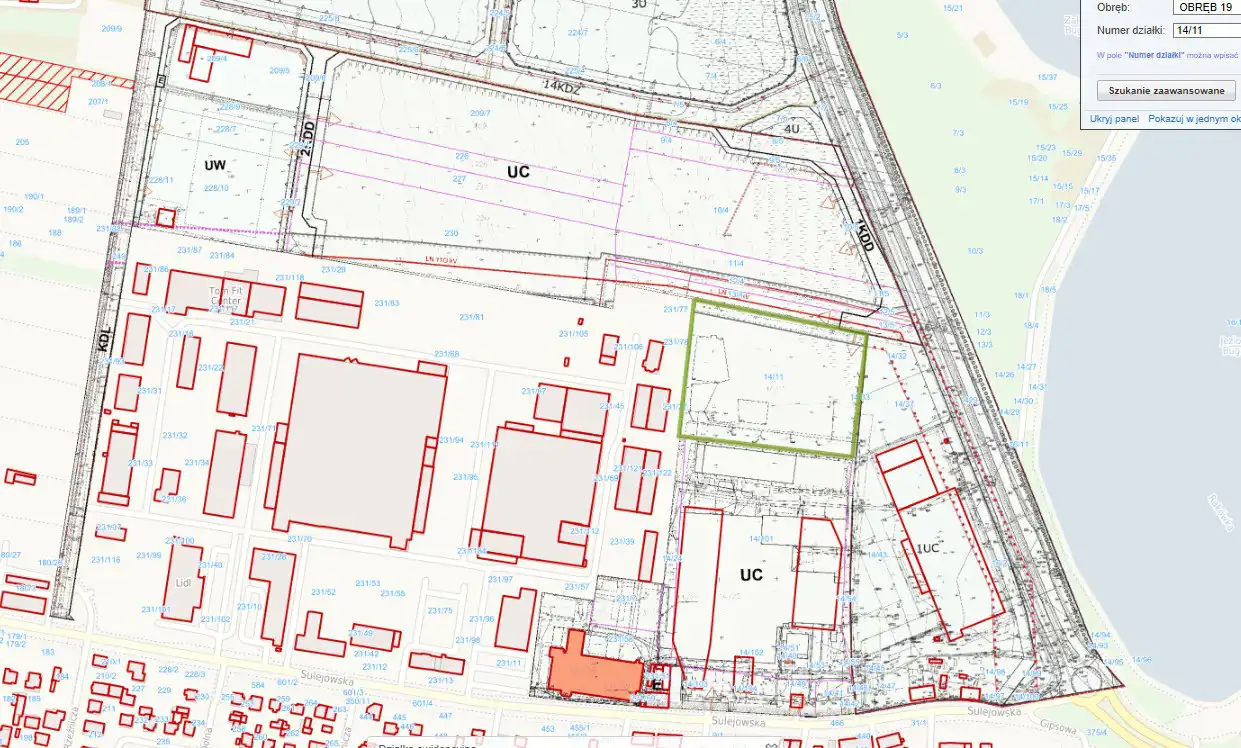Click parcel label 231/75
The height and width of the screenshot is (748, 1241).
tap(440, 611)
